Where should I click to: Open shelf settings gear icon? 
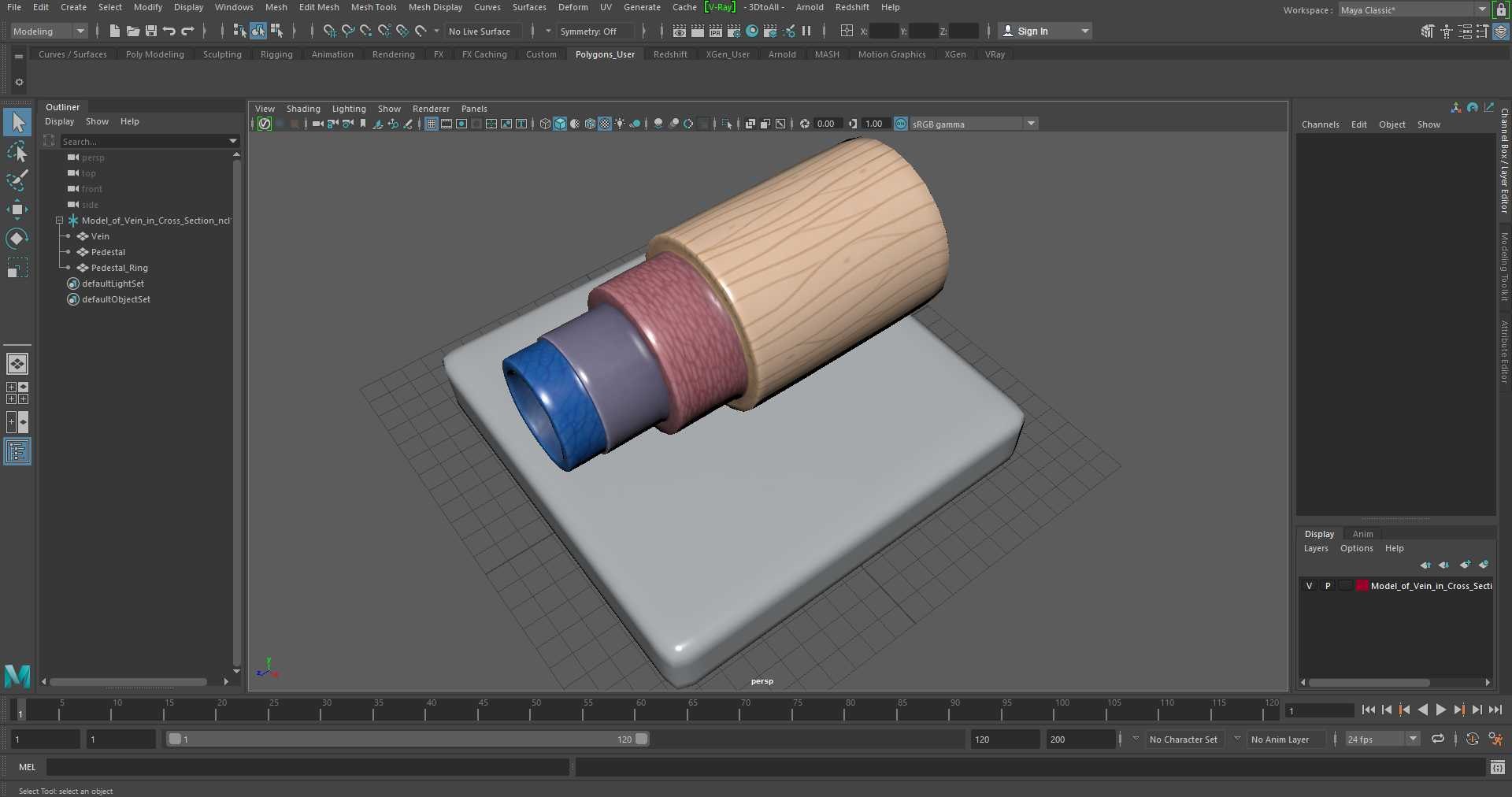(x=19, y=82)
